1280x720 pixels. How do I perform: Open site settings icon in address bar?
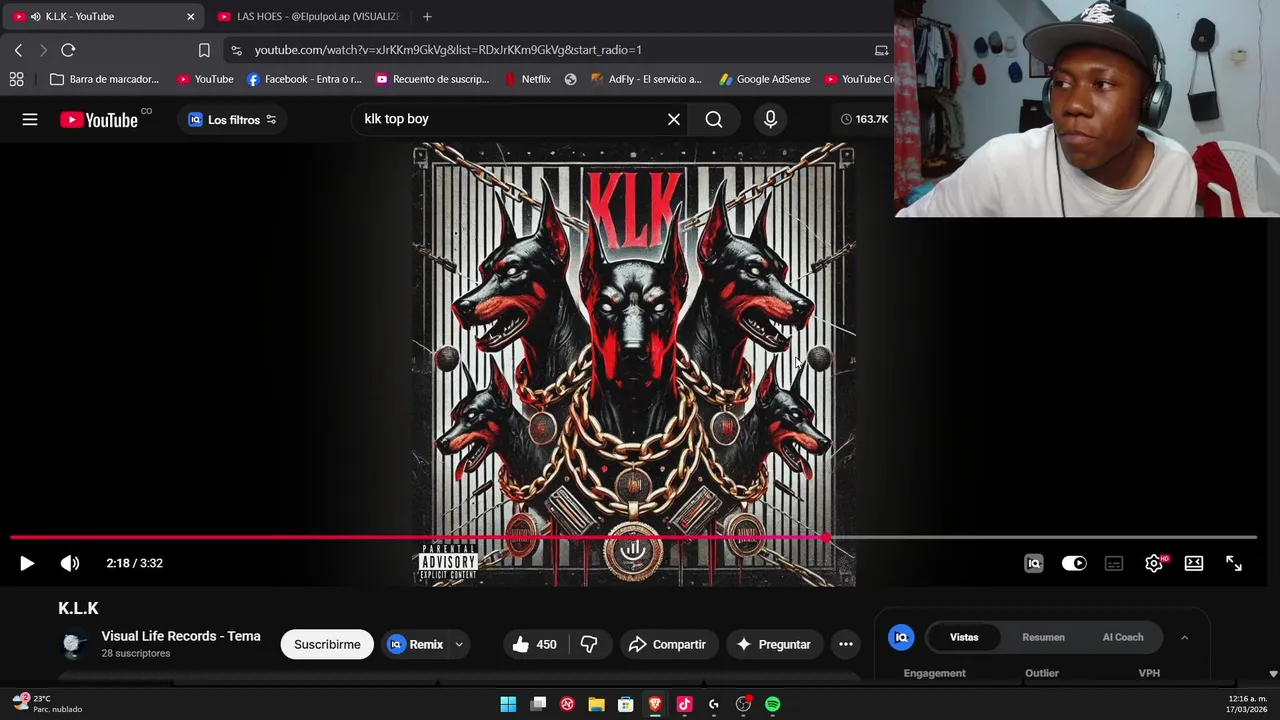click(236, 50)
